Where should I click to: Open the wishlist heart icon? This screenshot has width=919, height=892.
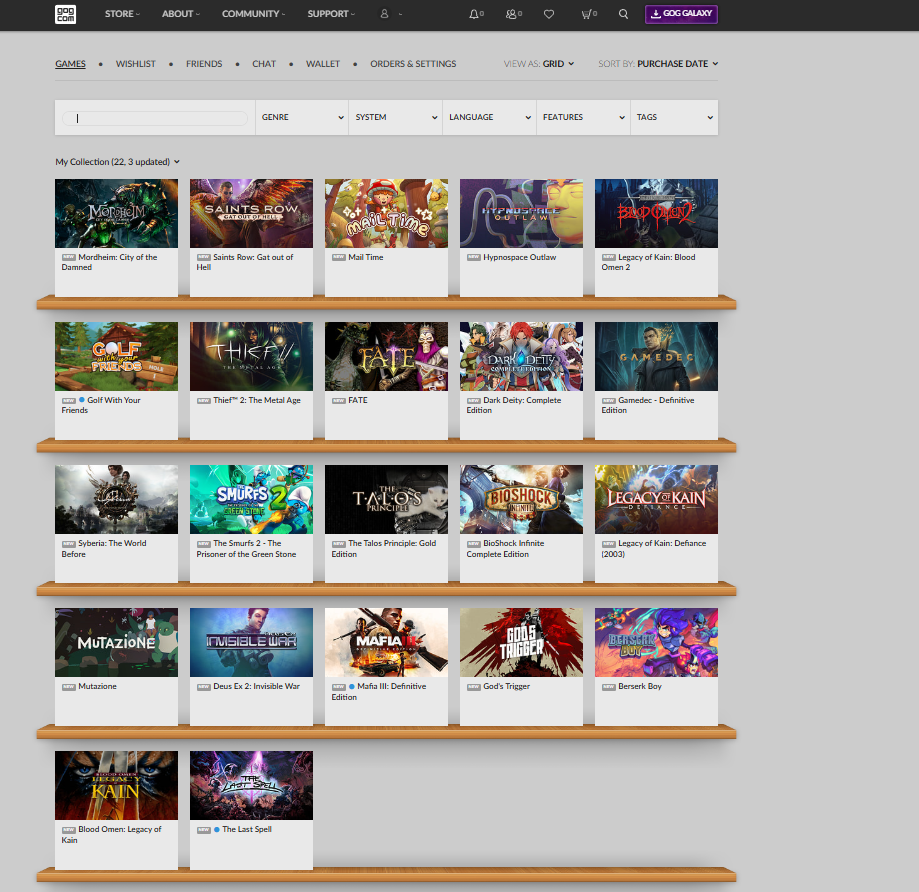pyautogui.click(x=549, y=14)
